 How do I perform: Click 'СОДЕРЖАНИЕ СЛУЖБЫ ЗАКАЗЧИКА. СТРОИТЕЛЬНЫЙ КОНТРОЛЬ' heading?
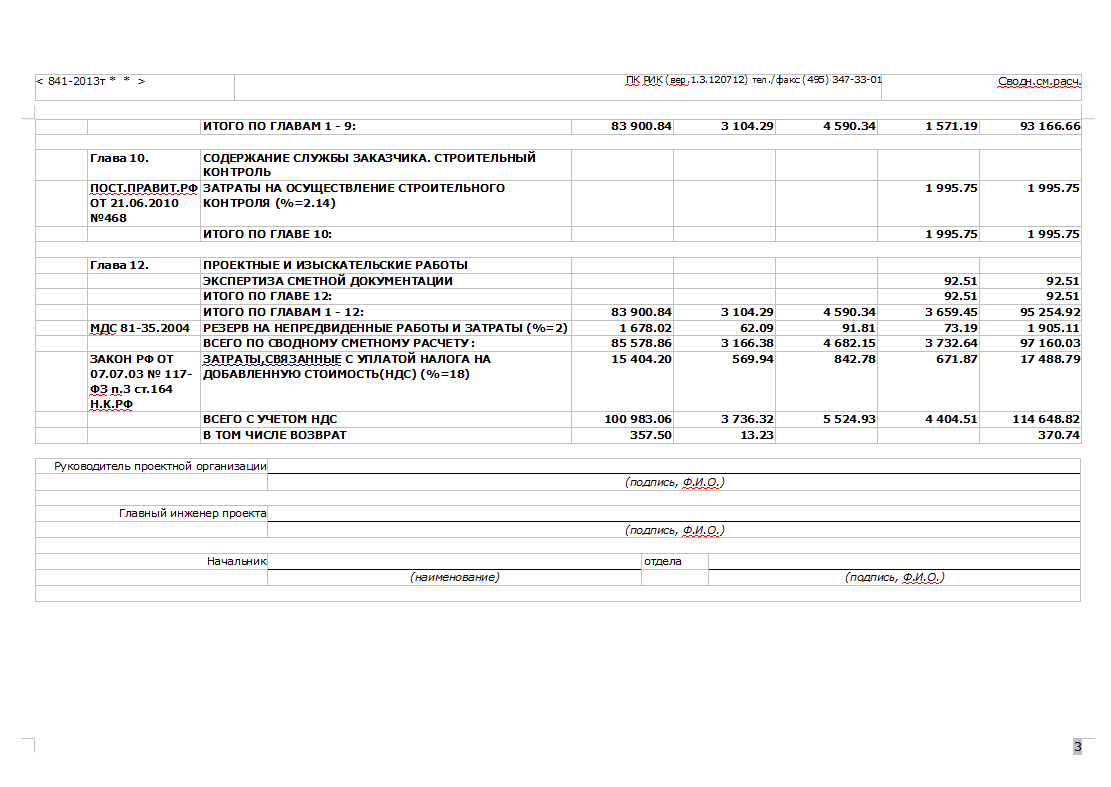[369, 165]
